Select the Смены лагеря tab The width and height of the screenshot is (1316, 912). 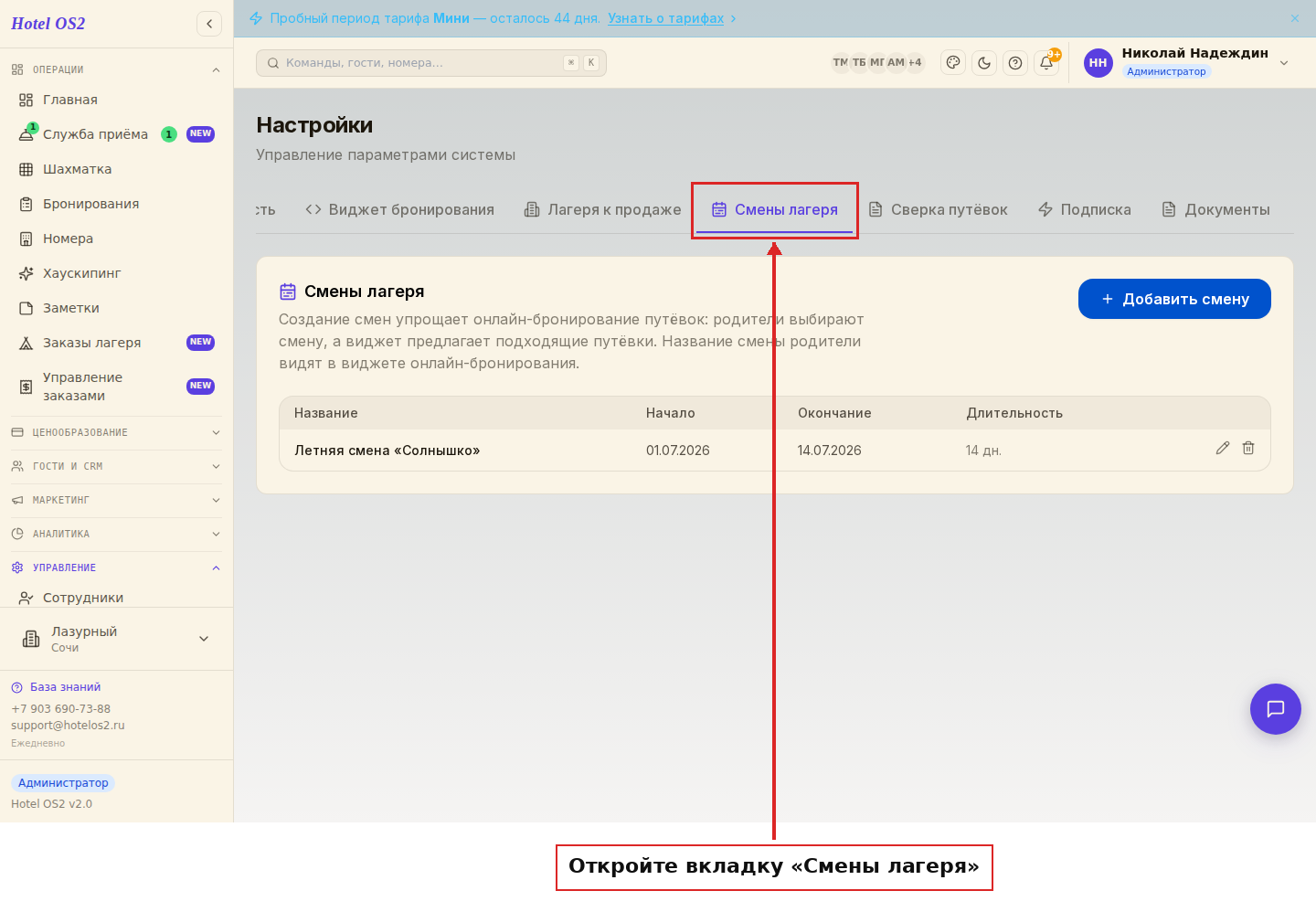(x=775, y=209)
